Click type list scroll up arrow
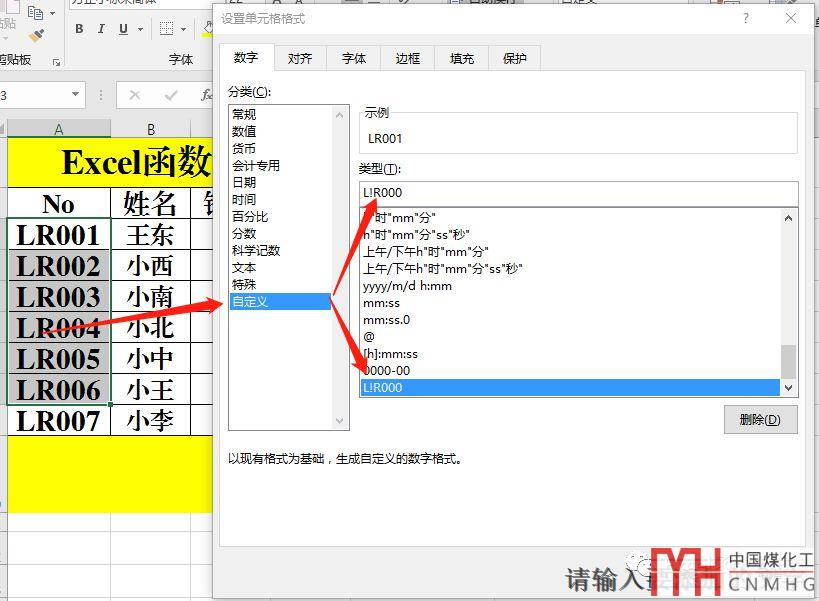The height and width of the screenshot is (601, 819). 789,218
